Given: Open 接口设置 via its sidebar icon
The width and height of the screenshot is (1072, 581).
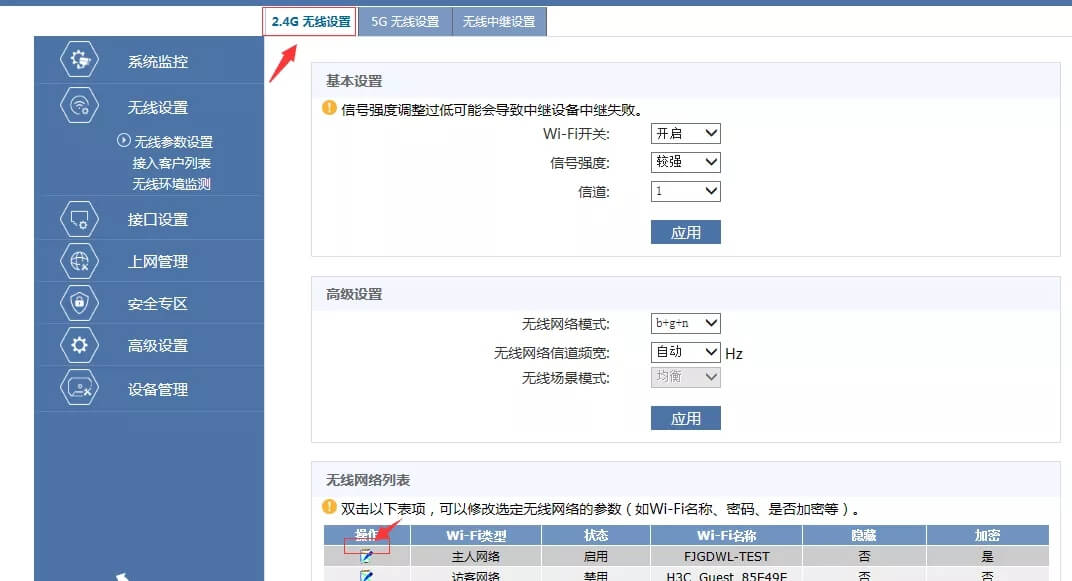Looking at the screenshot, I should 80,218.
